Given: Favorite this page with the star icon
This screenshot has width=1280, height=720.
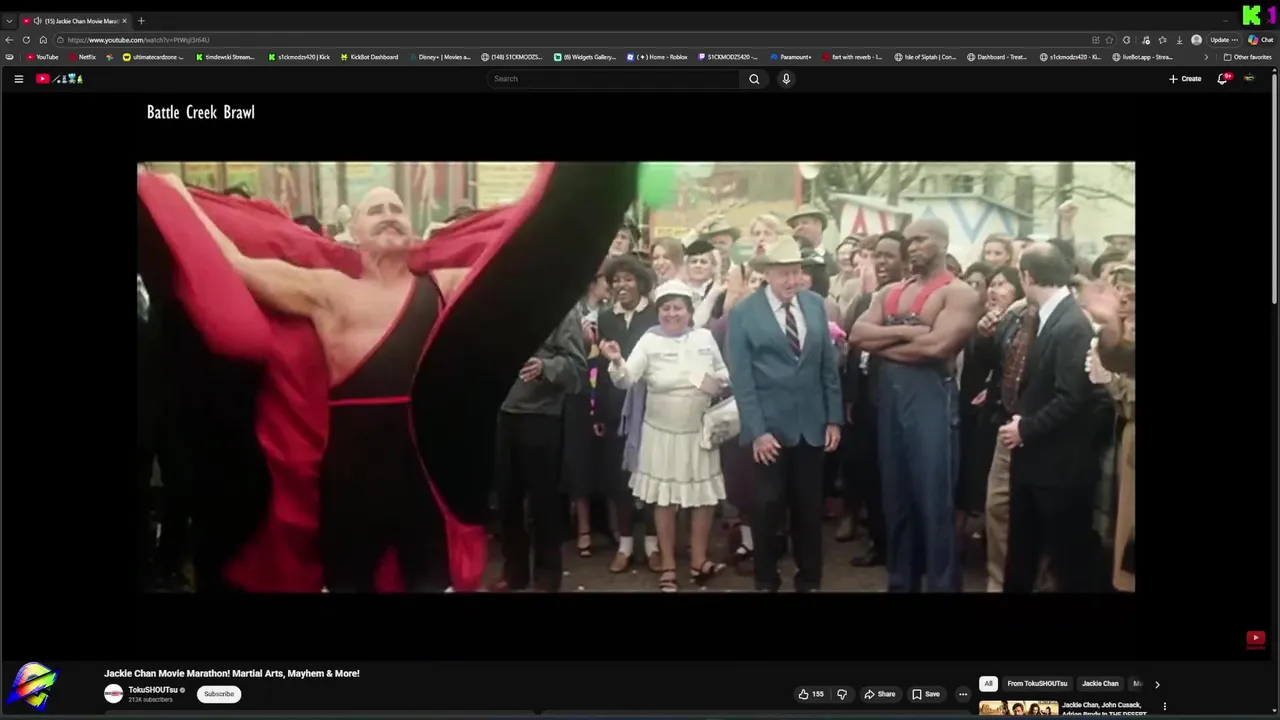Looking at the screenshot, I should (1109, 40).
